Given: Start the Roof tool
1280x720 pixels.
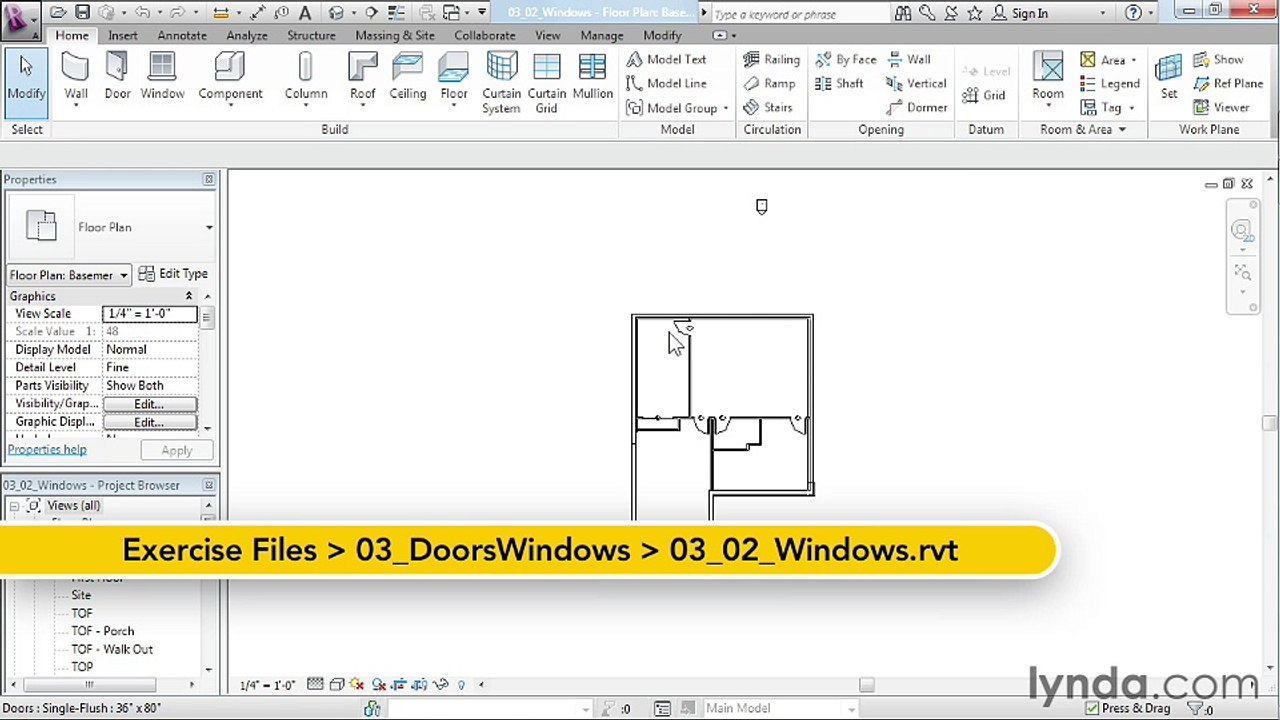Looking at the screenshot, I should [x=362, y=77].
